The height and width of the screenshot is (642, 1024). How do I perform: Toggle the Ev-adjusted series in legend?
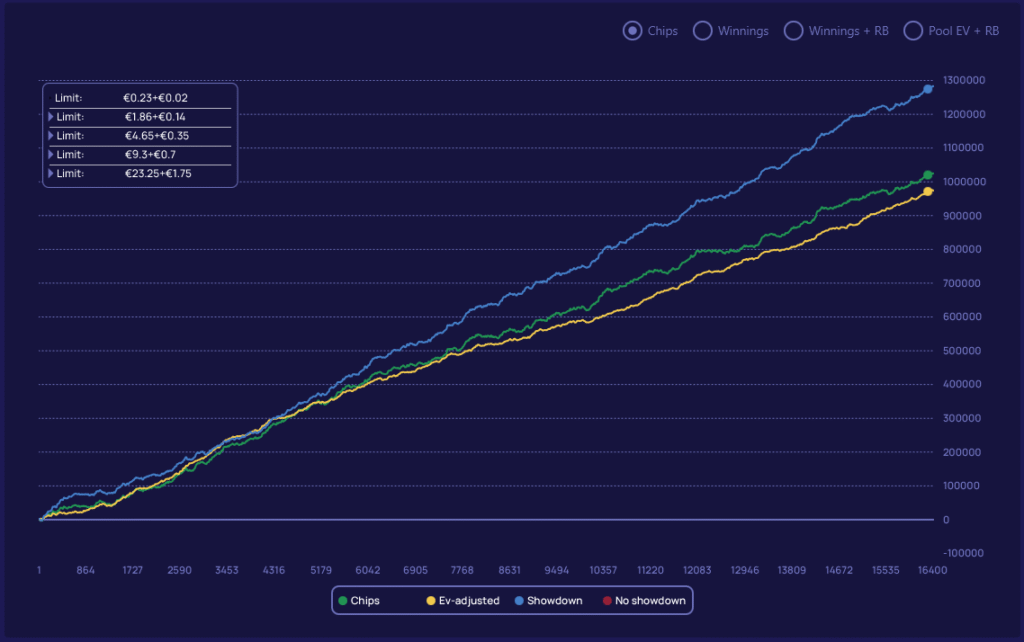click(463, 601)
